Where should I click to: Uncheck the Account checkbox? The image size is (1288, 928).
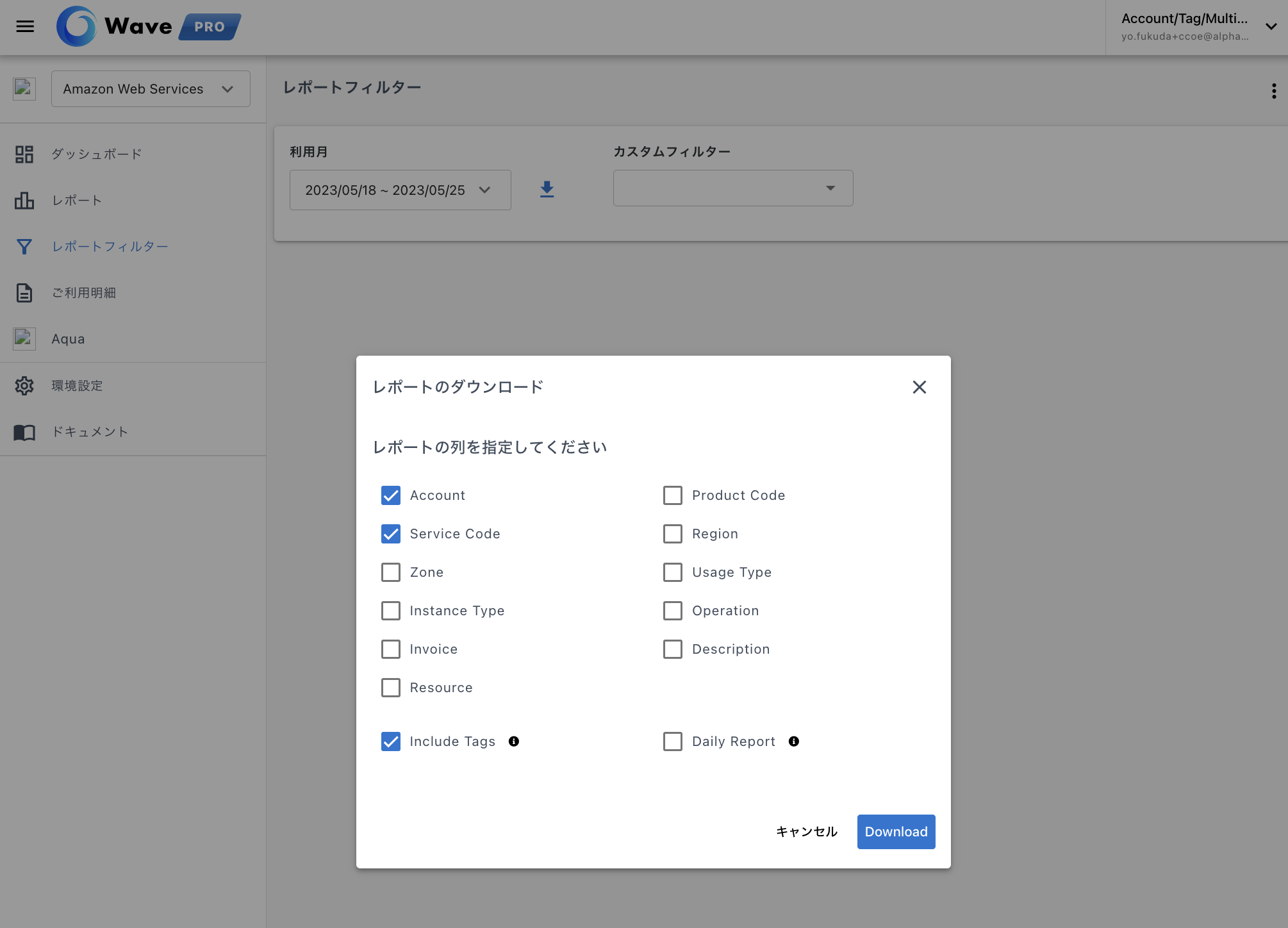tap(391, 495)
